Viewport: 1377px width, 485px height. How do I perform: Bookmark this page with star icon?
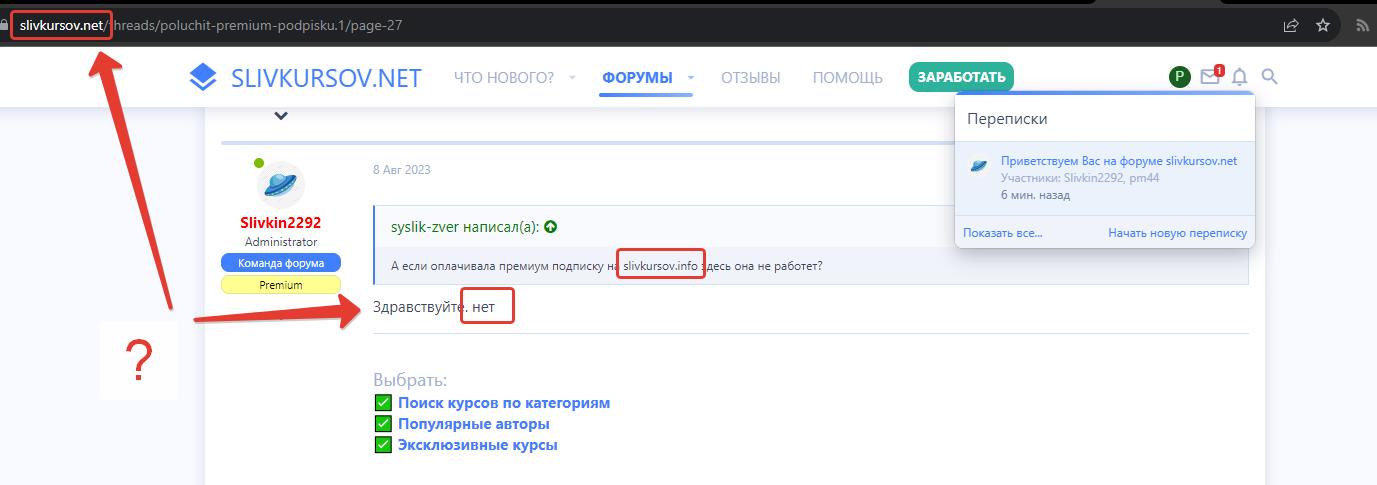click(1323, 25)
